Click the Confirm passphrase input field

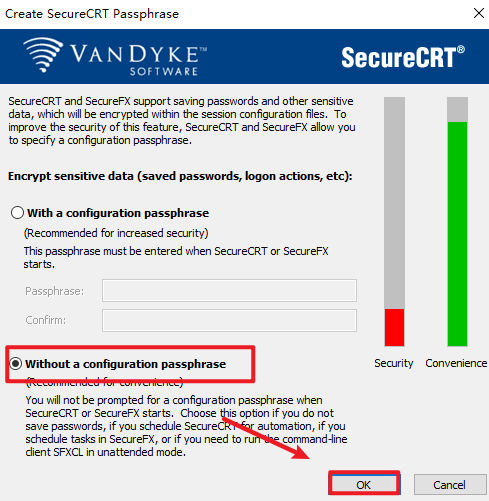229,320
